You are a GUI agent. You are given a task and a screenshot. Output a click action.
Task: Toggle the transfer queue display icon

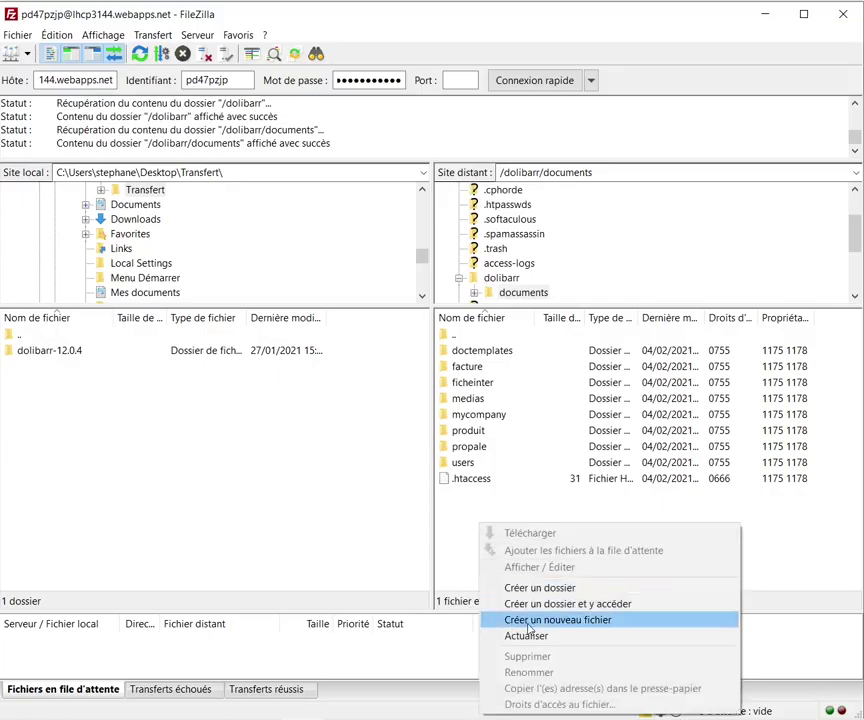[115, 54]
